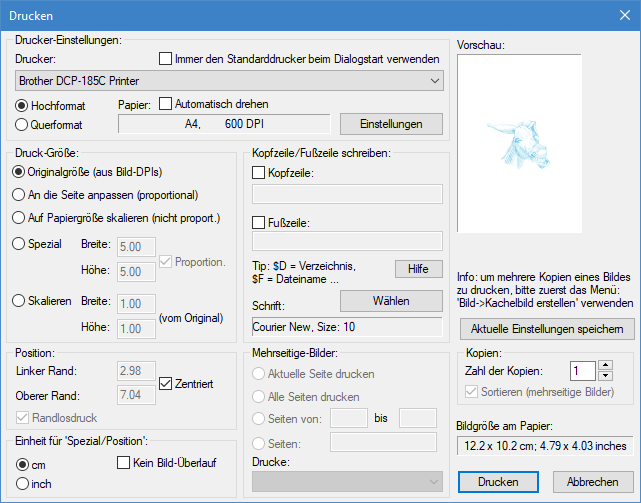Click the Kopfzeile text field
The width and height of the screenshot is (641, 503).
(347, 194)
